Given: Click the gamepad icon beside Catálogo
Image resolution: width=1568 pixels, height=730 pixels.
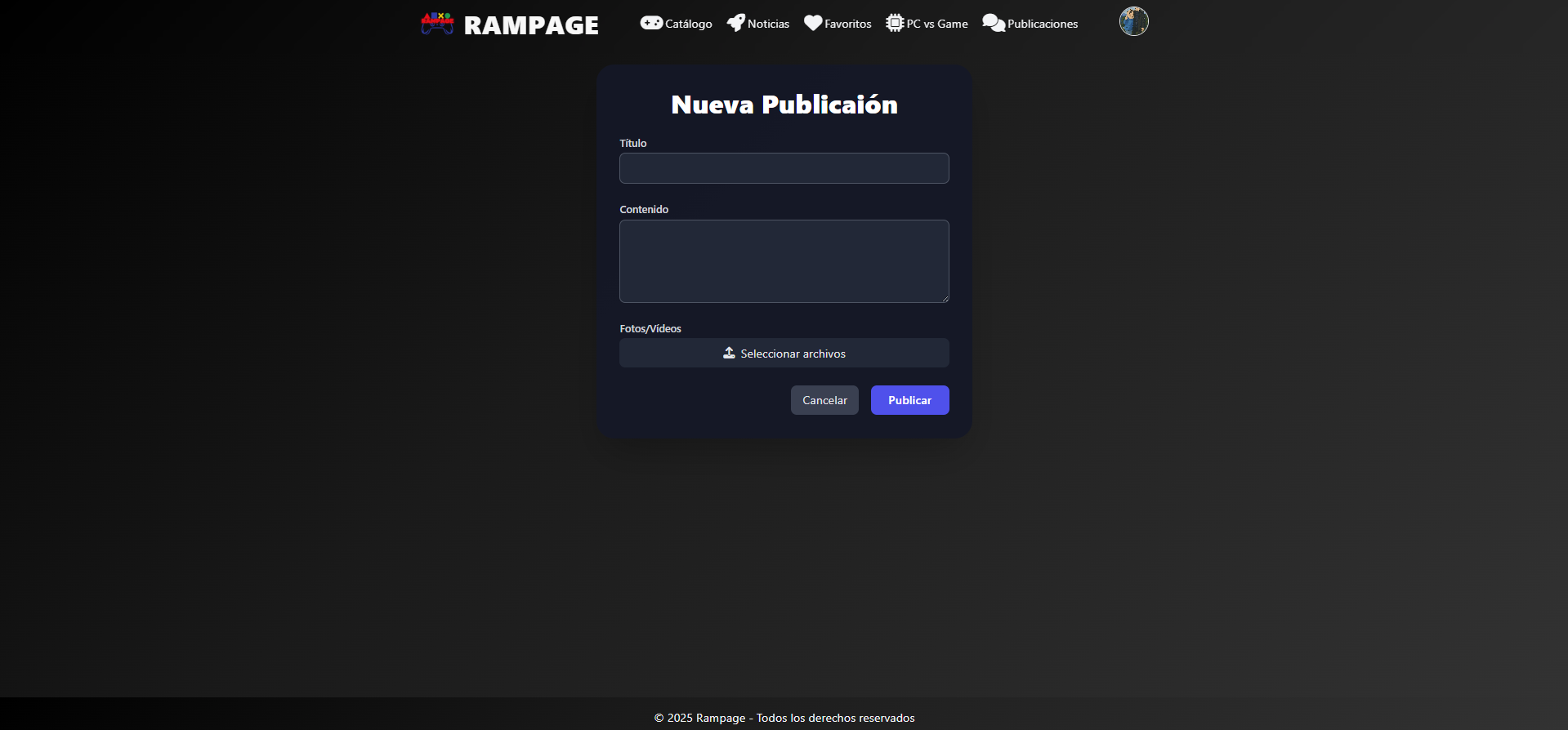Looking at the screenshot, I should coord(651,23).
